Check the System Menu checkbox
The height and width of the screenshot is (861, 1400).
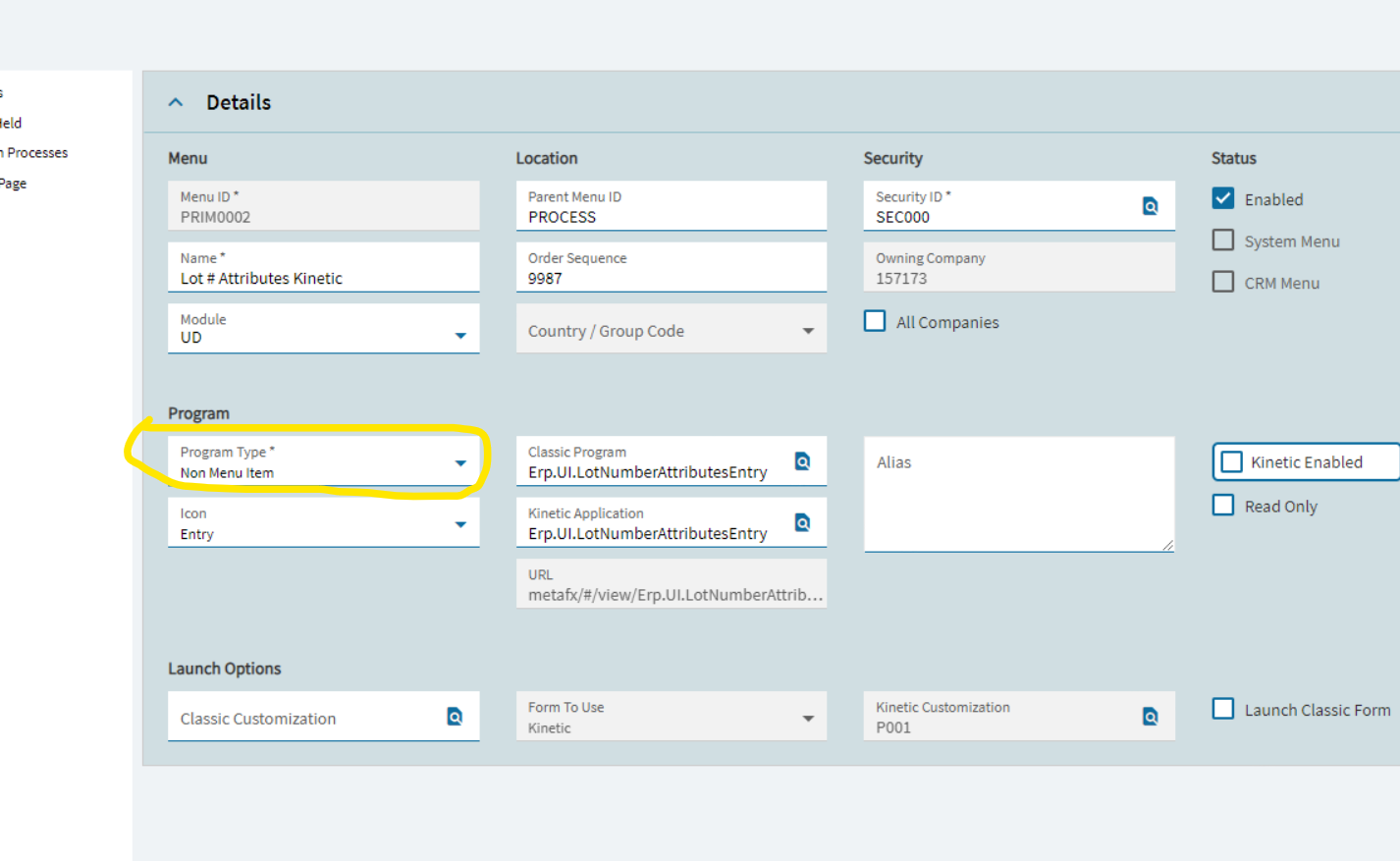click(1223, 241)
